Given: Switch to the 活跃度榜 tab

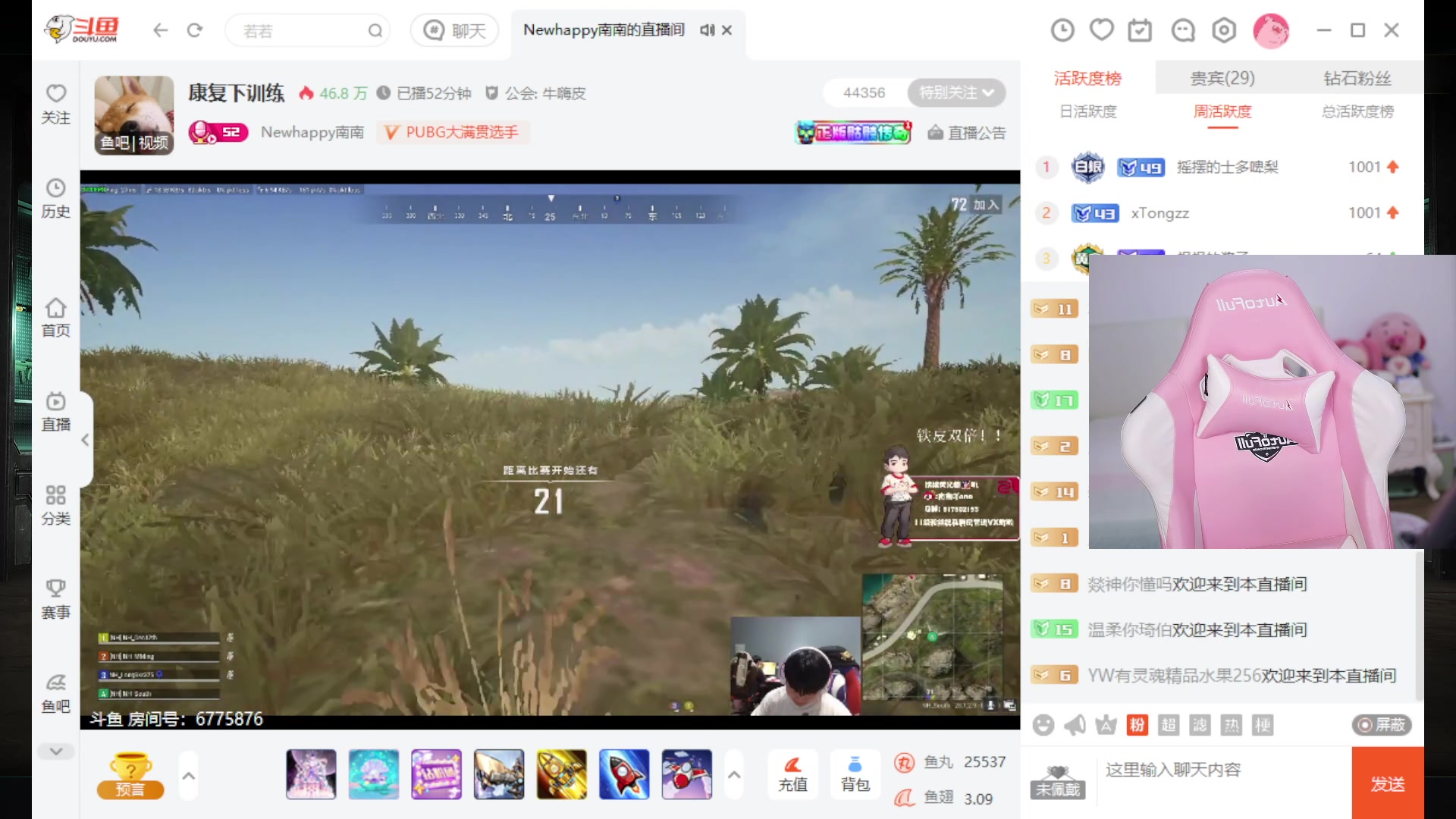Looking at the screenshot, I should 1087,78.
